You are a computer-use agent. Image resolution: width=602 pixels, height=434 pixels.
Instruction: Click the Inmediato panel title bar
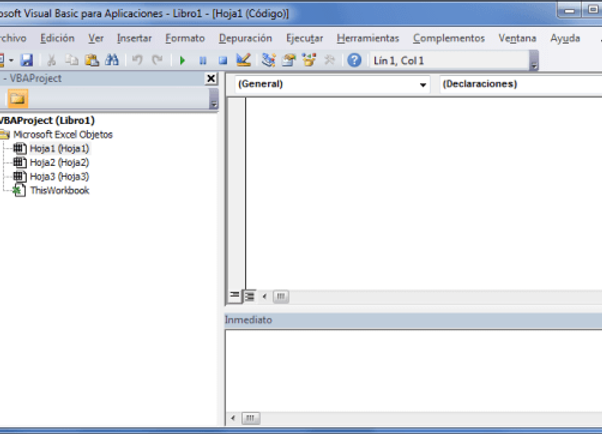coord(413,320)
